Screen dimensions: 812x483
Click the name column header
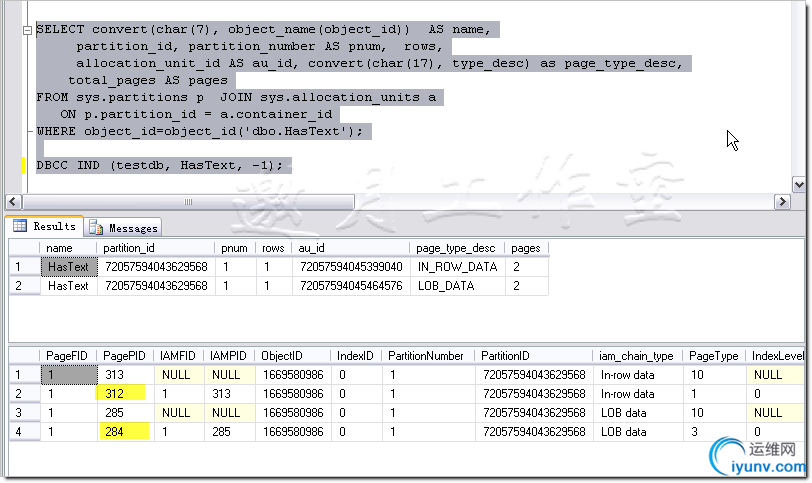click(x=68, y=248)
